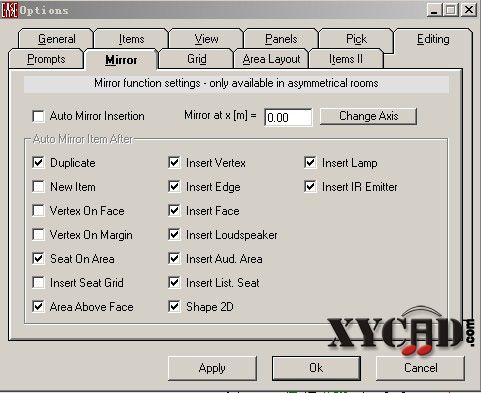
Task: Open the Items tab
Action: pos(131,39)
